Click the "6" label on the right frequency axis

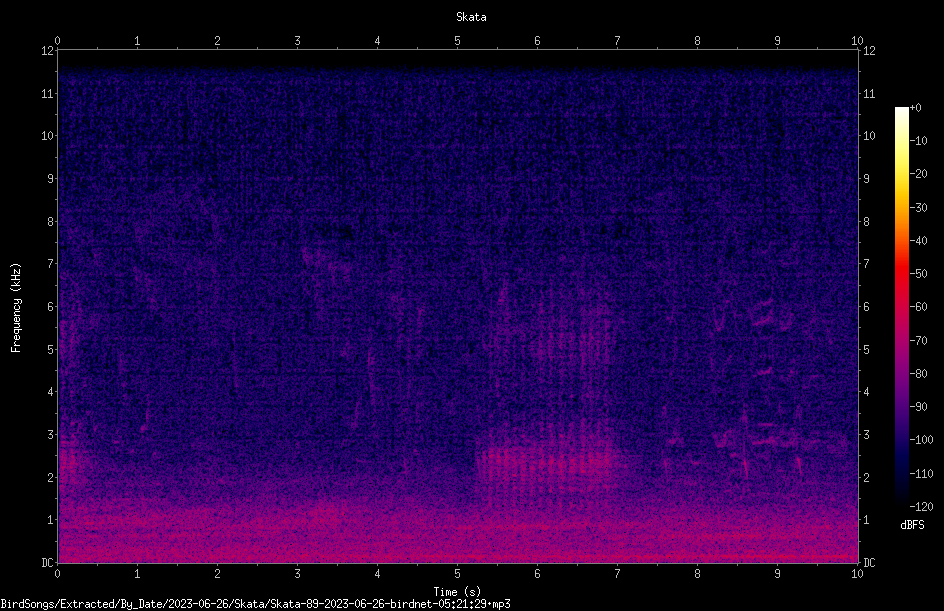click(x=866, y=307)
